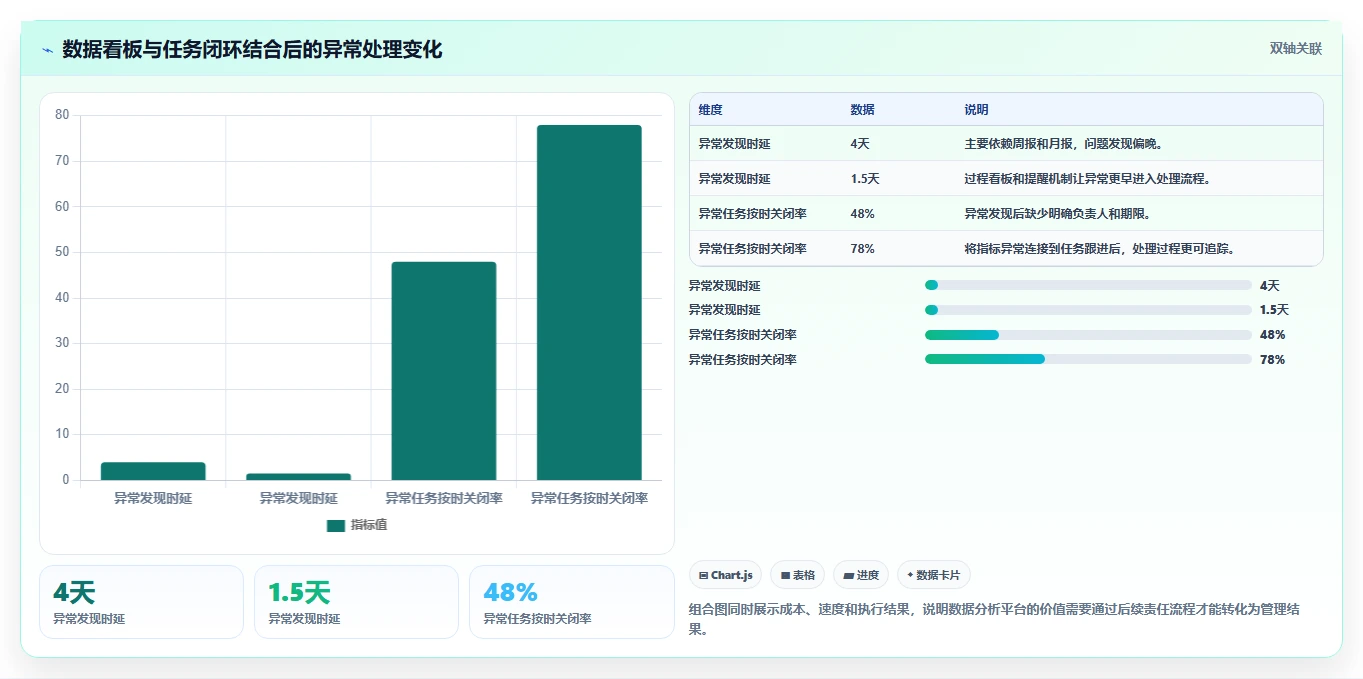This screenshot has width=1363, height=679.
Task: Click the 80 label on the y-axis
Action: (63, 115)
